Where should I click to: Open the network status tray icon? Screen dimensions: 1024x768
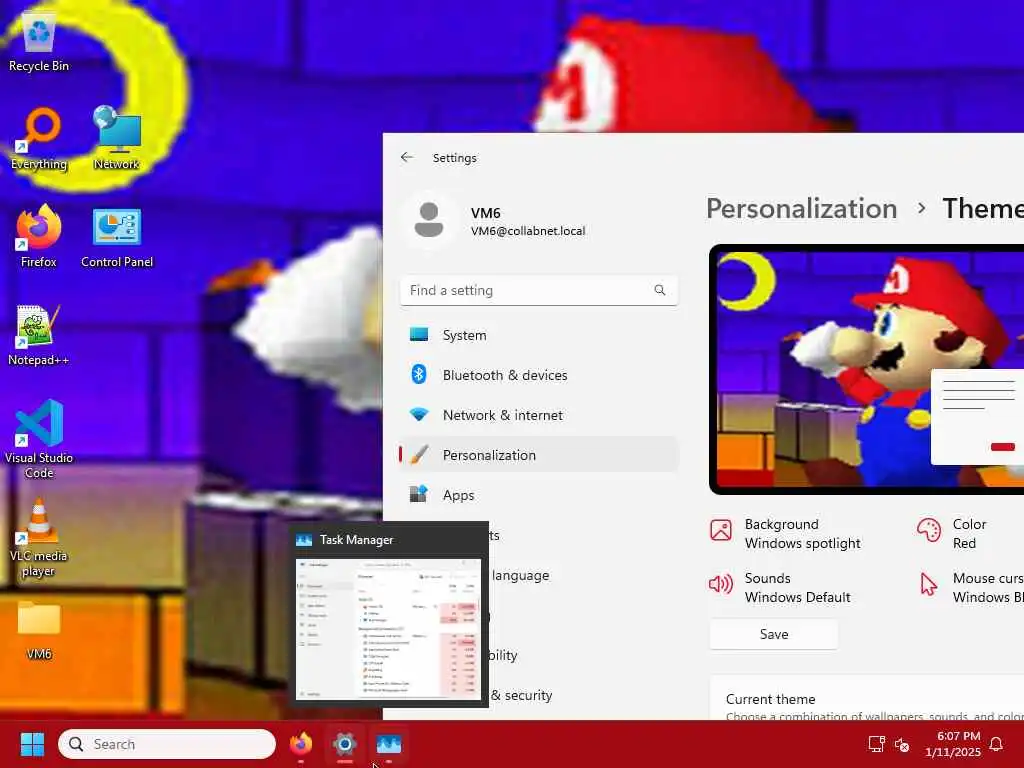pos(876,744)
